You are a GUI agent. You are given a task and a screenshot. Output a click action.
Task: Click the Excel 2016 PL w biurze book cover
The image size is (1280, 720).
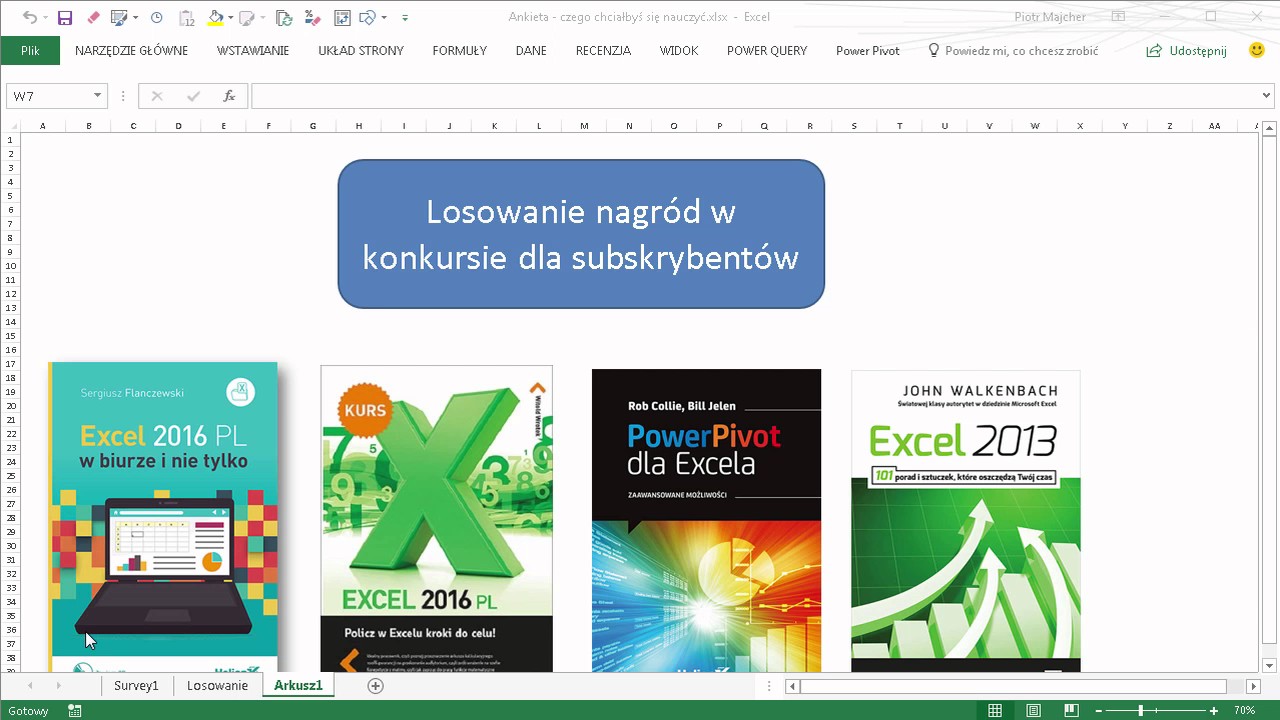tap(163, 517)
